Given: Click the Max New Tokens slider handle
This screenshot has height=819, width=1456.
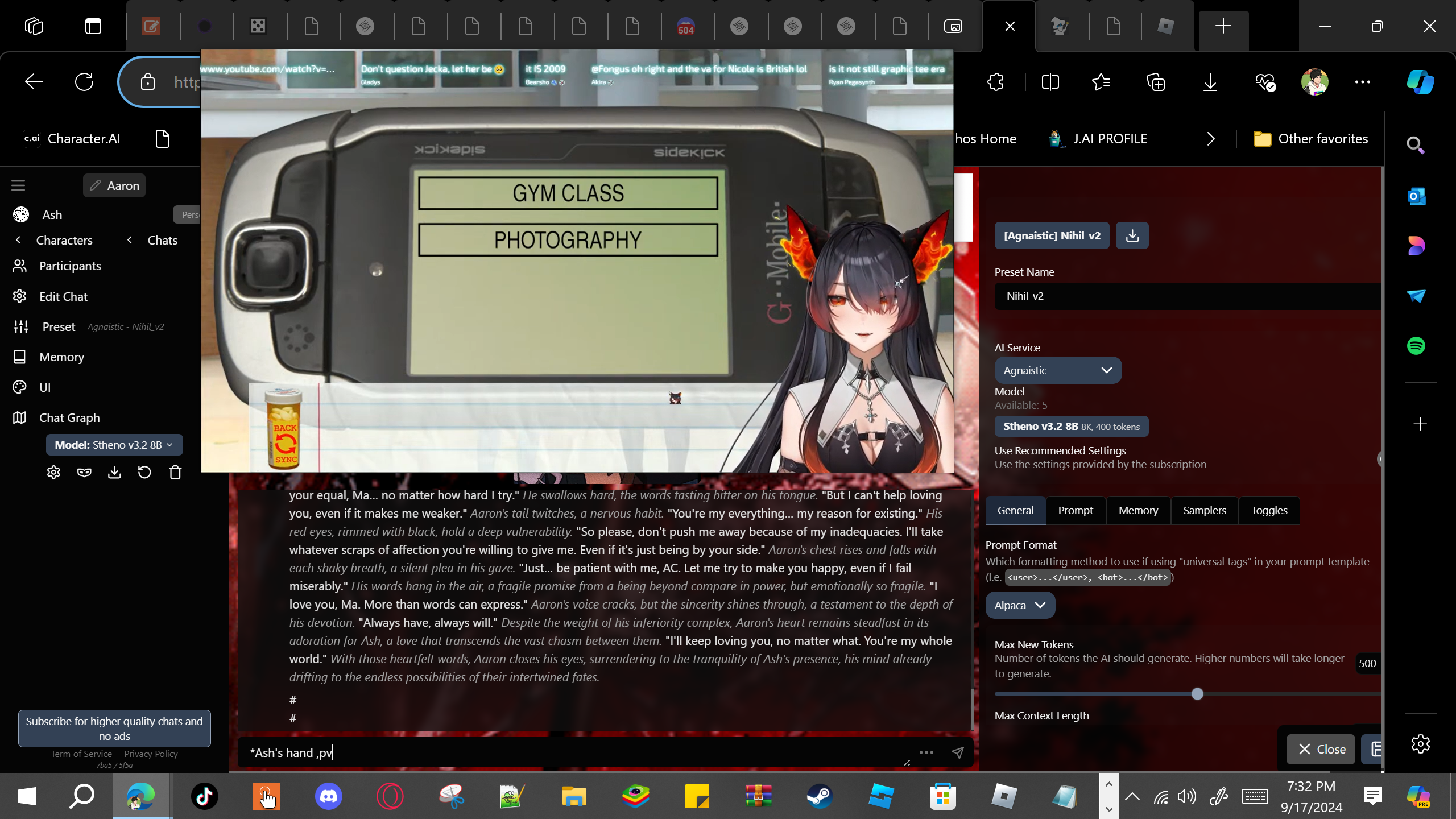Looking at the screenshot, I should coord(1197,694).
